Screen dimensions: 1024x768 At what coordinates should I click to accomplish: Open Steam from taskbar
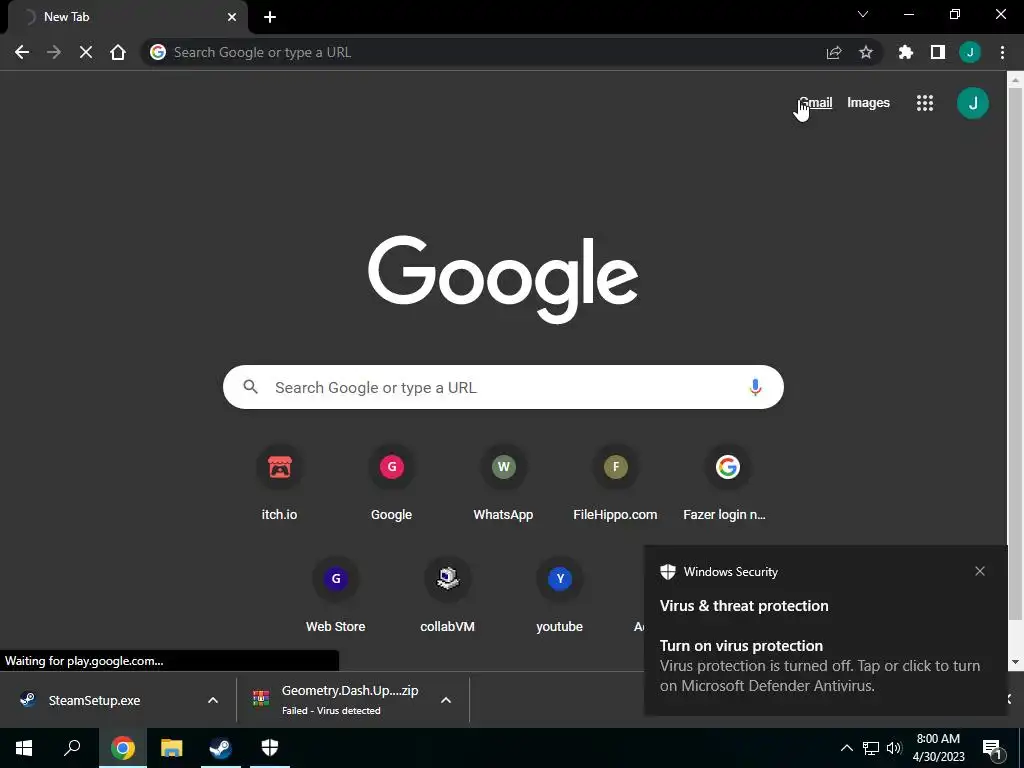click(x=221, y=748)
